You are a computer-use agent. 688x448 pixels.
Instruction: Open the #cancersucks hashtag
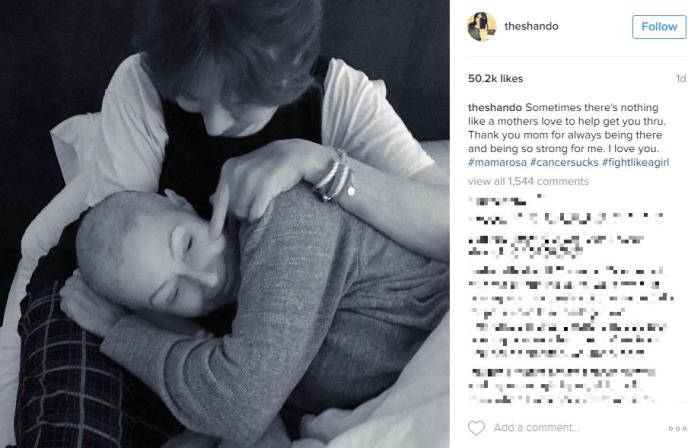pos(564,162)
